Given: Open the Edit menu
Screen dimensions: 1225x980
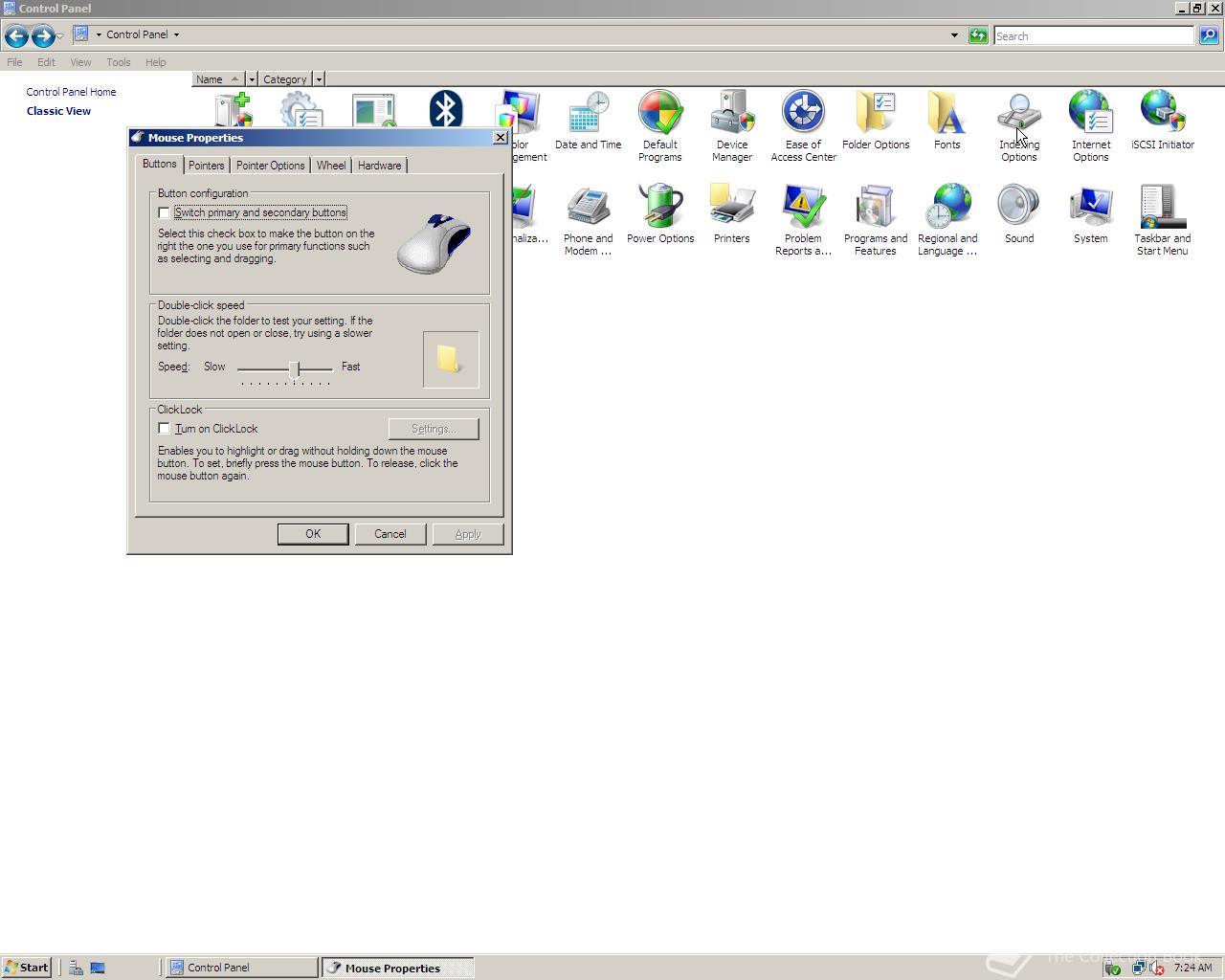Looking at the screenshot, I should pyautogui.click(x=46, y=62).
